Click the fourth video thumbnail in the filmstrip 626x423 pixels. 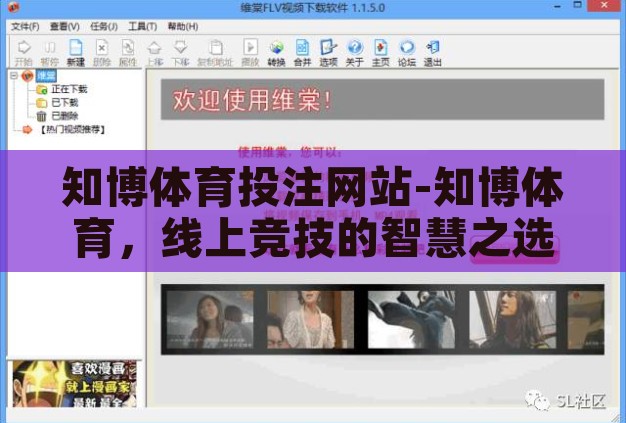[513, 320]
